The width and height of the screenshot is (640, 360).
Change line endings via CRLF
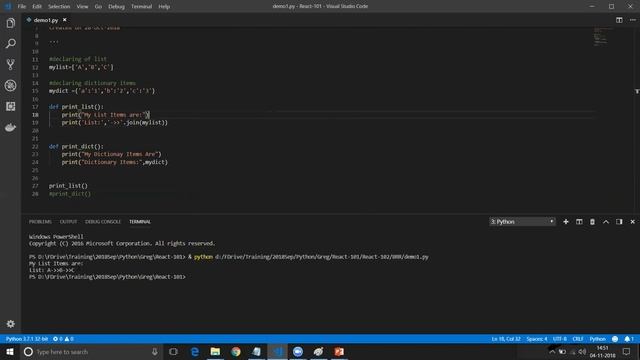pyautogui.click(x=578, y=339)
